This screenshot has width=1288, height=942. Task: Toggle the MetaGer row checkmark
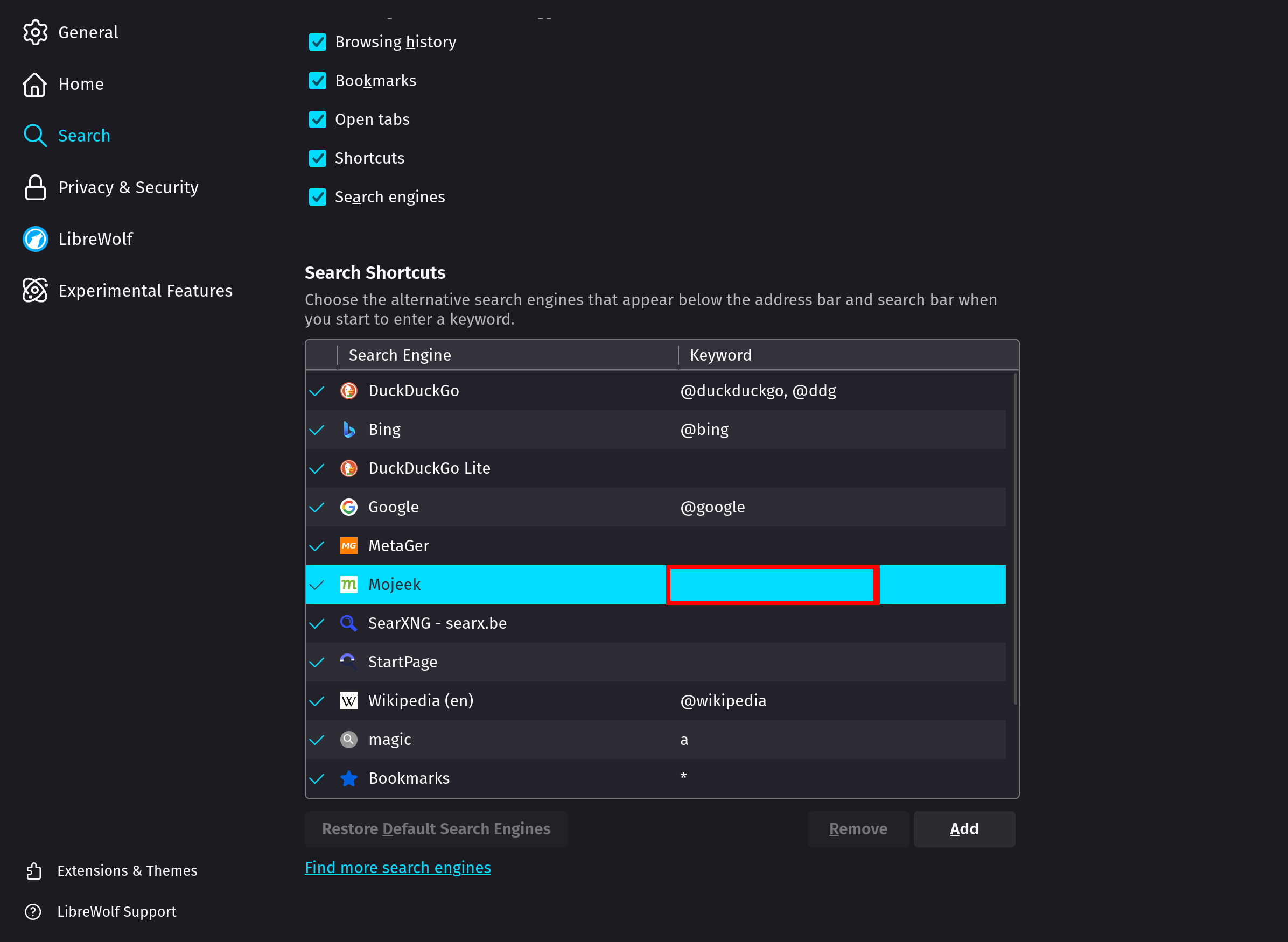coord(317,546)
